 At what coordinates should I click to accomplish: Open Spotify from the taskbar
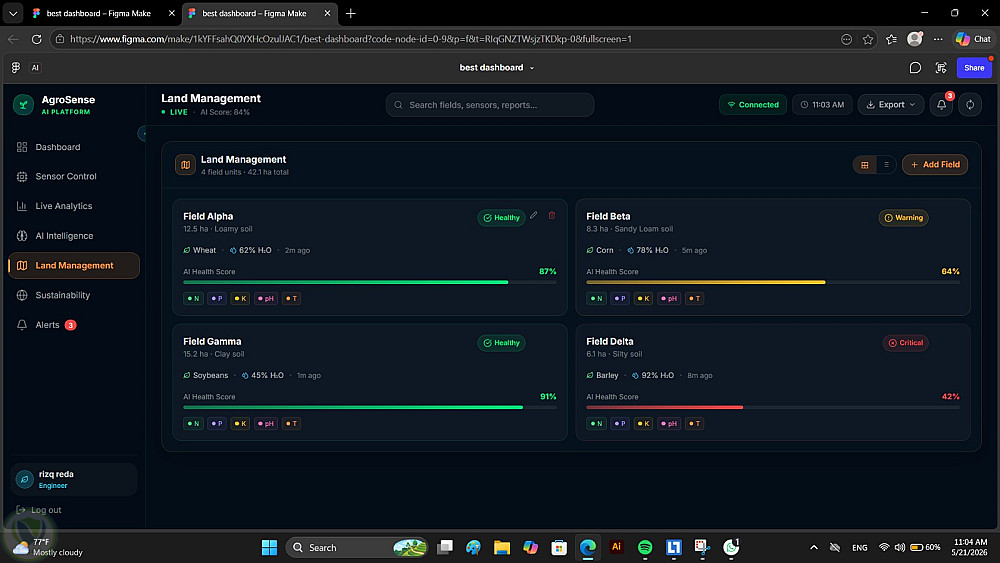point(645,547)
